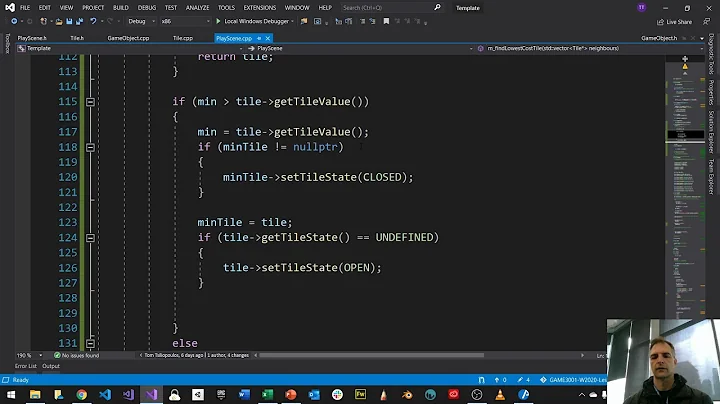Expand the Local Windows Debugger dropdown arrow
The image size is (720, 404).
pos(292,22)
